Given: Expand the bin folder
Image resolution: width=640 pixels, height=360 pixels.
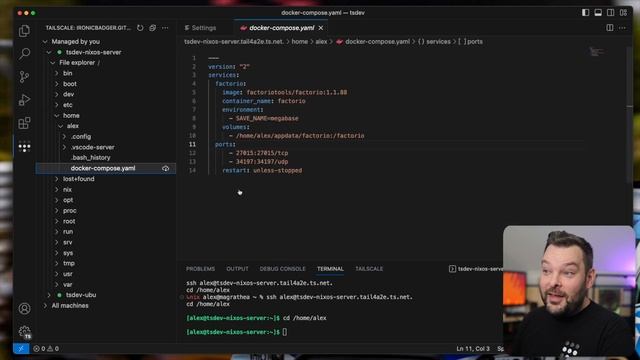Looking at the screenshot, I should tap(56, 73).
